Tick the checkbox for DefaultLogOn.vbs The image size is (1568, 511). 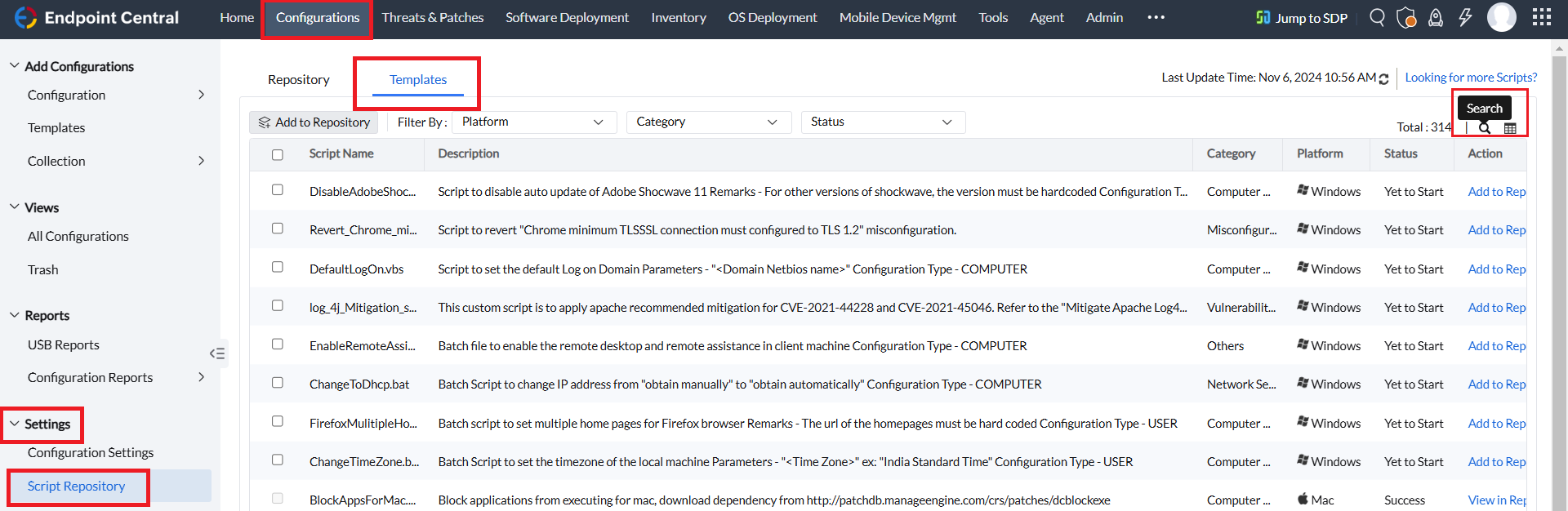278,267
